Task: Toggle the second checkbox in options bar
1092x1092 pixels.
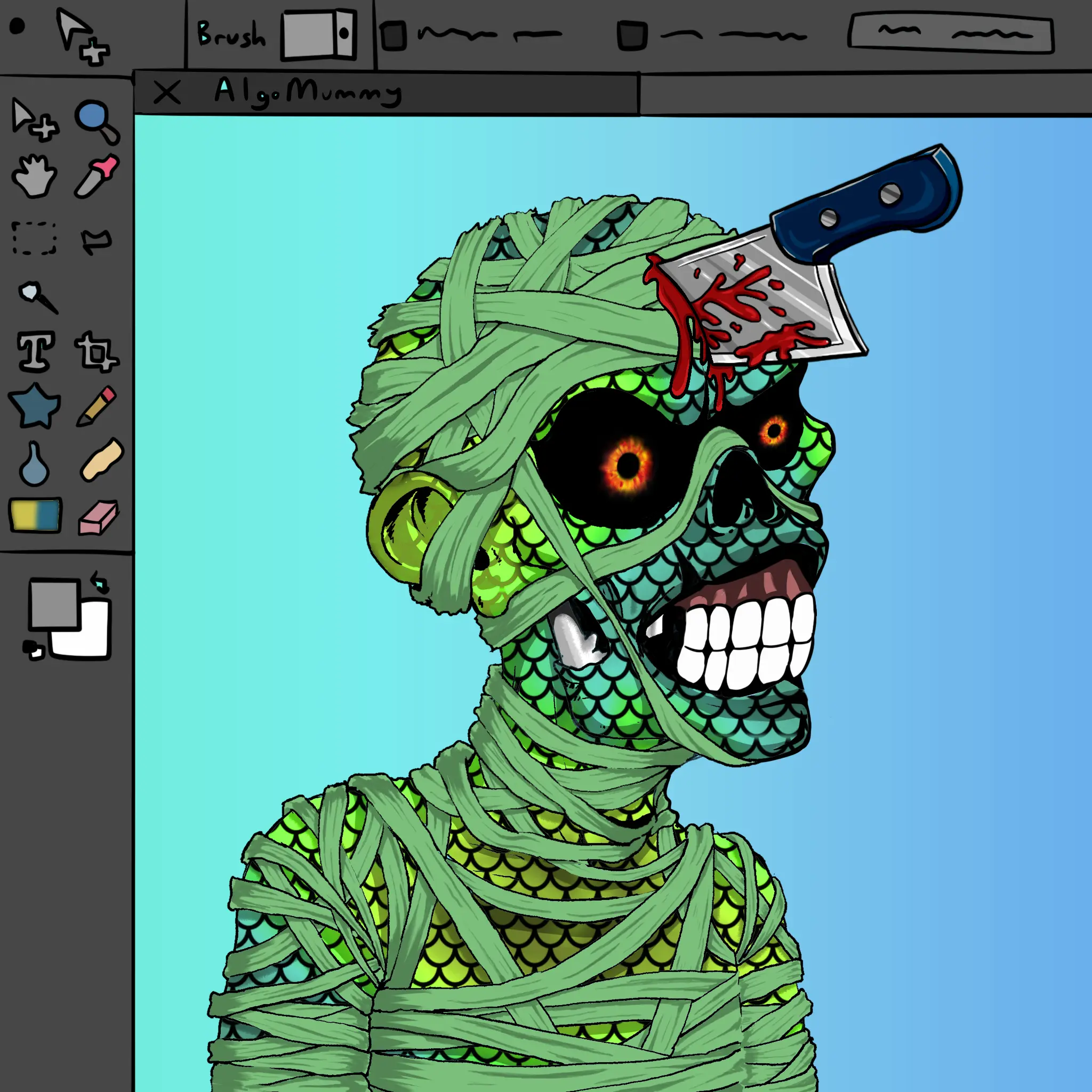Action: pos(631,36)
